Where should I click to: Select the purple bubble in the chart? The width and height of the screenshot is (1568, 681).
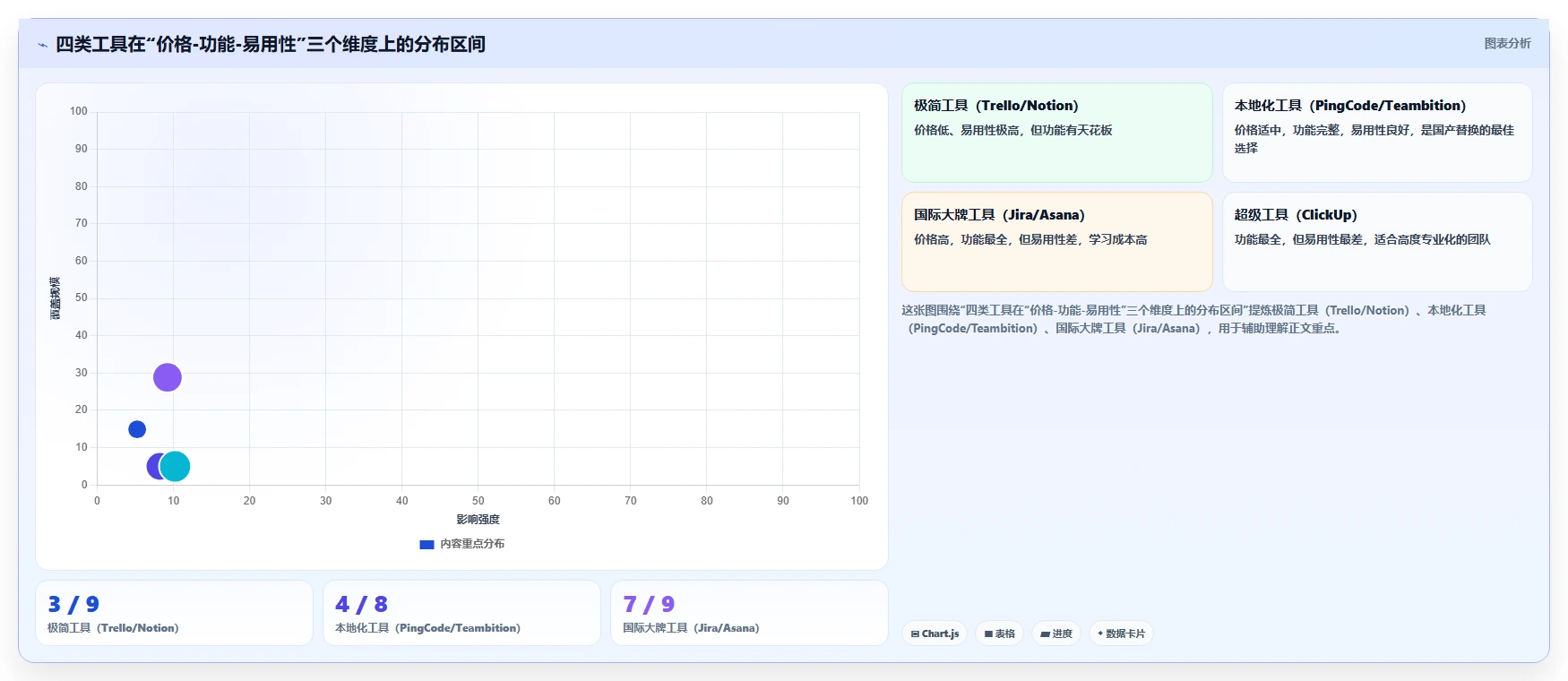168,377
